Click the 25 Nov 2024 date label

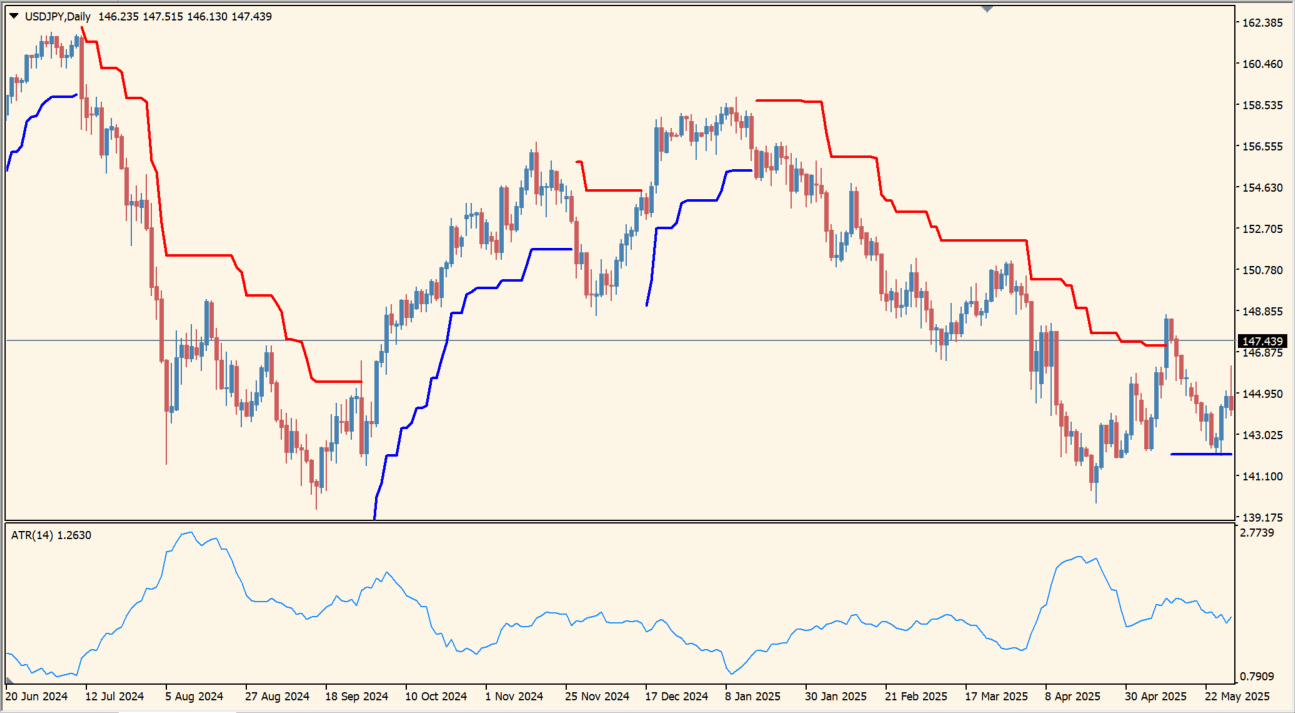click(597, 696)
